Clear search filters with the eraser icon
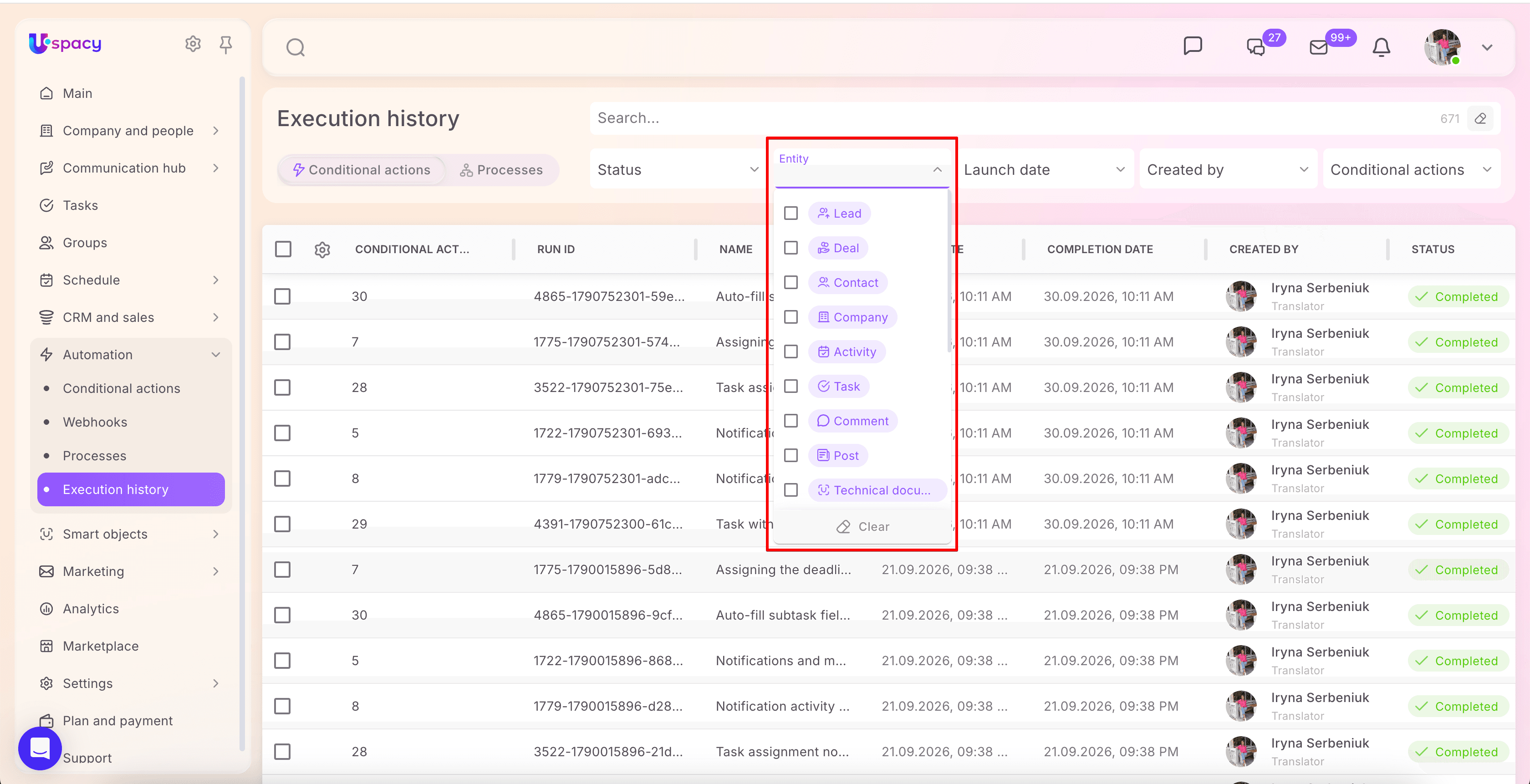Image resolution: width=1530 pixels, height=784 pixels. tap(1480, 119)
